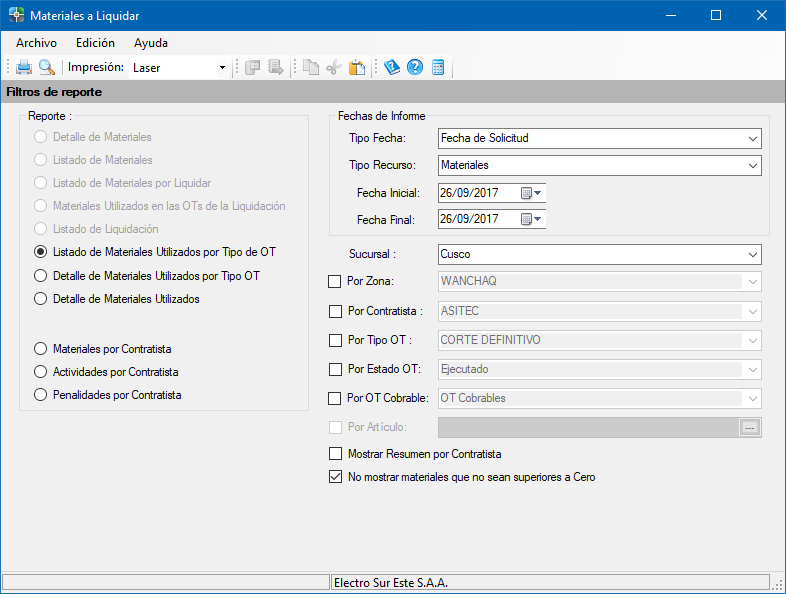This screenshot has width=786, height=594.
Task: Open the calculator icon
Action: coord(437,68)
